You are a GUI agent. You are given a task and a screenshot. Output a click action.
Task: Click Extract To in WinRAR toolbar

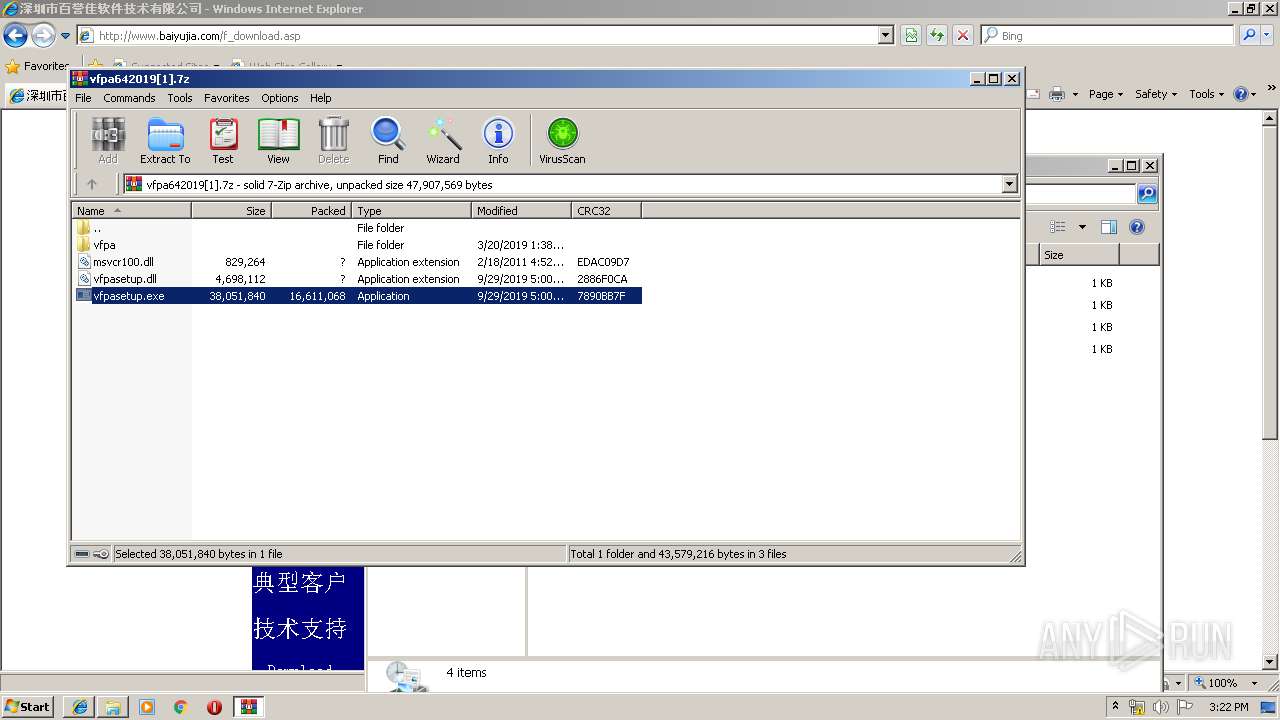click(x=165, y=141)
